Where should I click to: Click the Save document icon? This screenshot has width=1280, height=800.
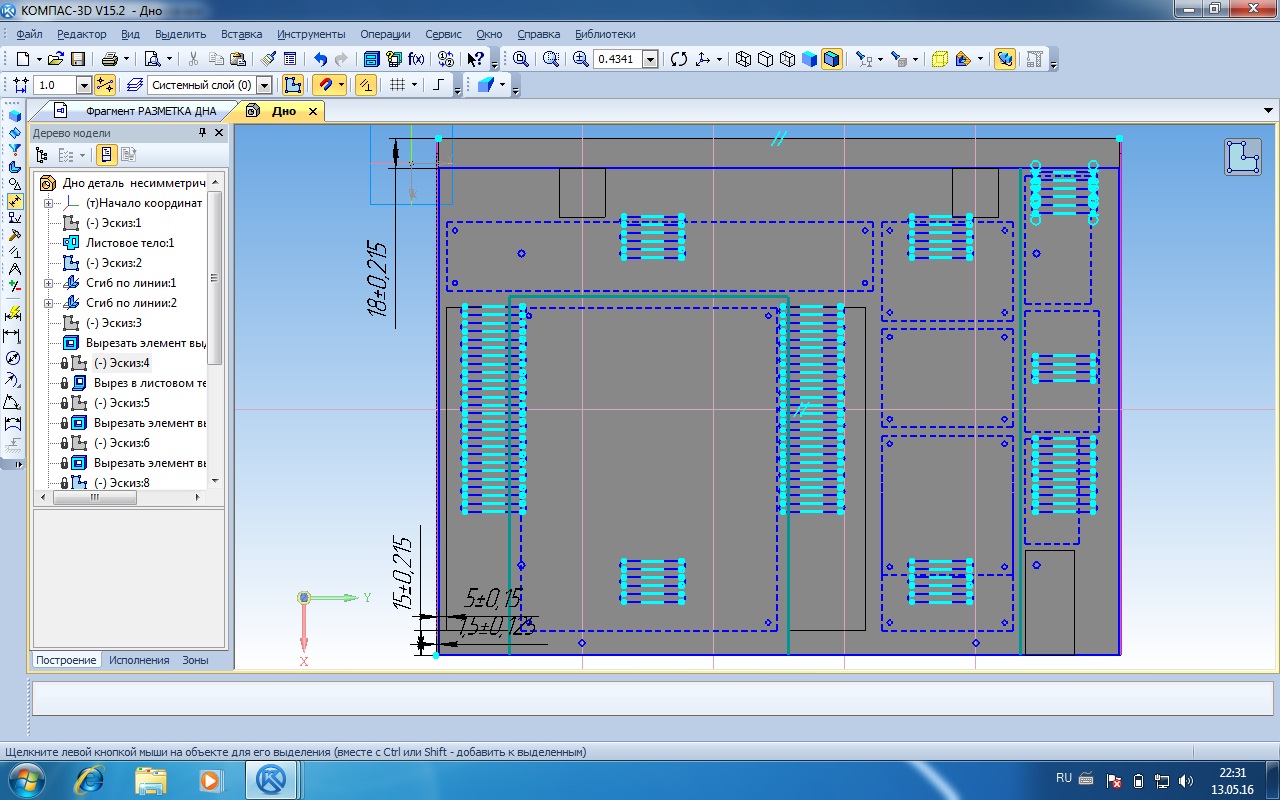[78, 59]
